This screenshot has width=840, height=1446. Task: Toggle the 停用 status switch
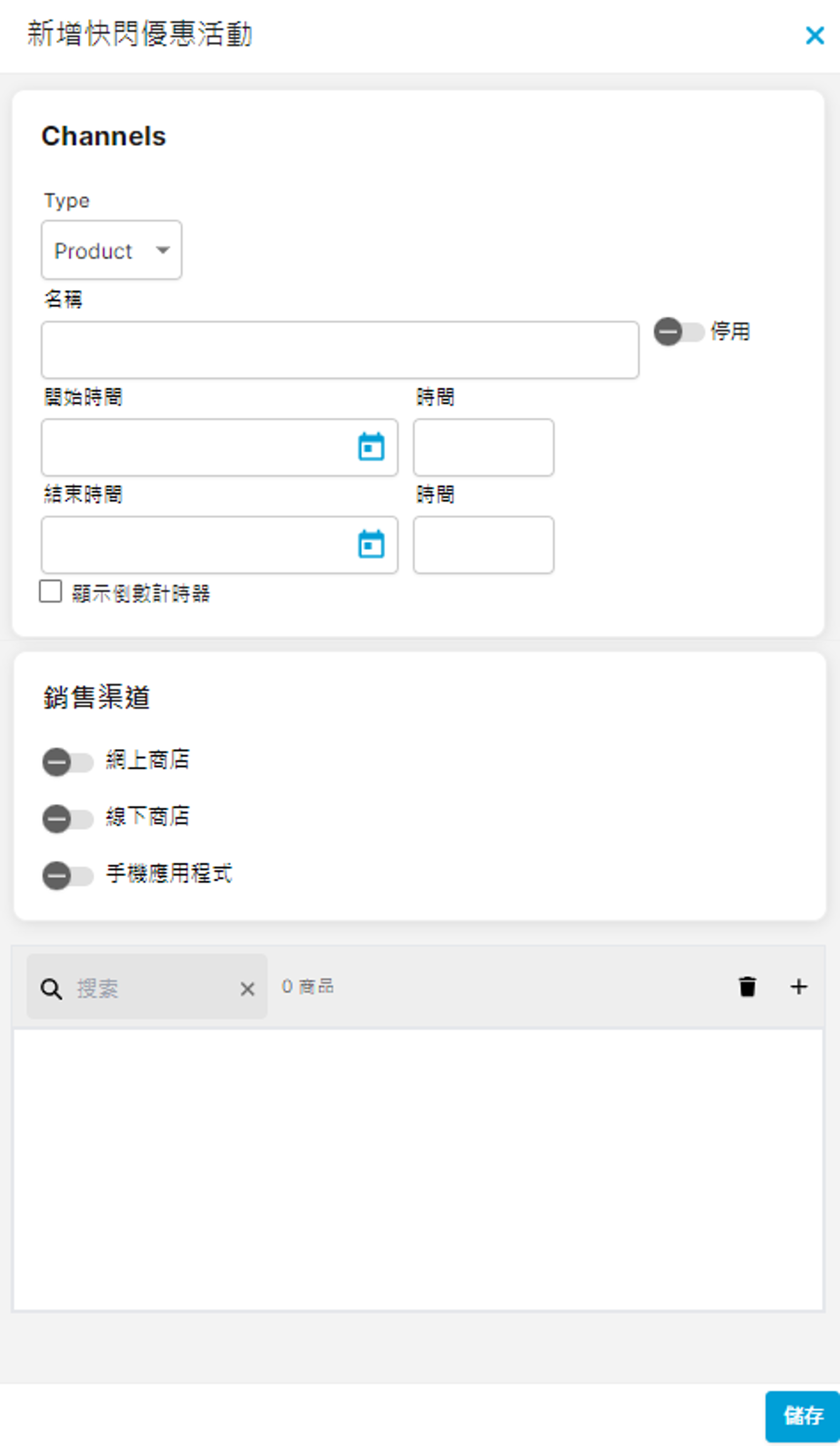679,332
